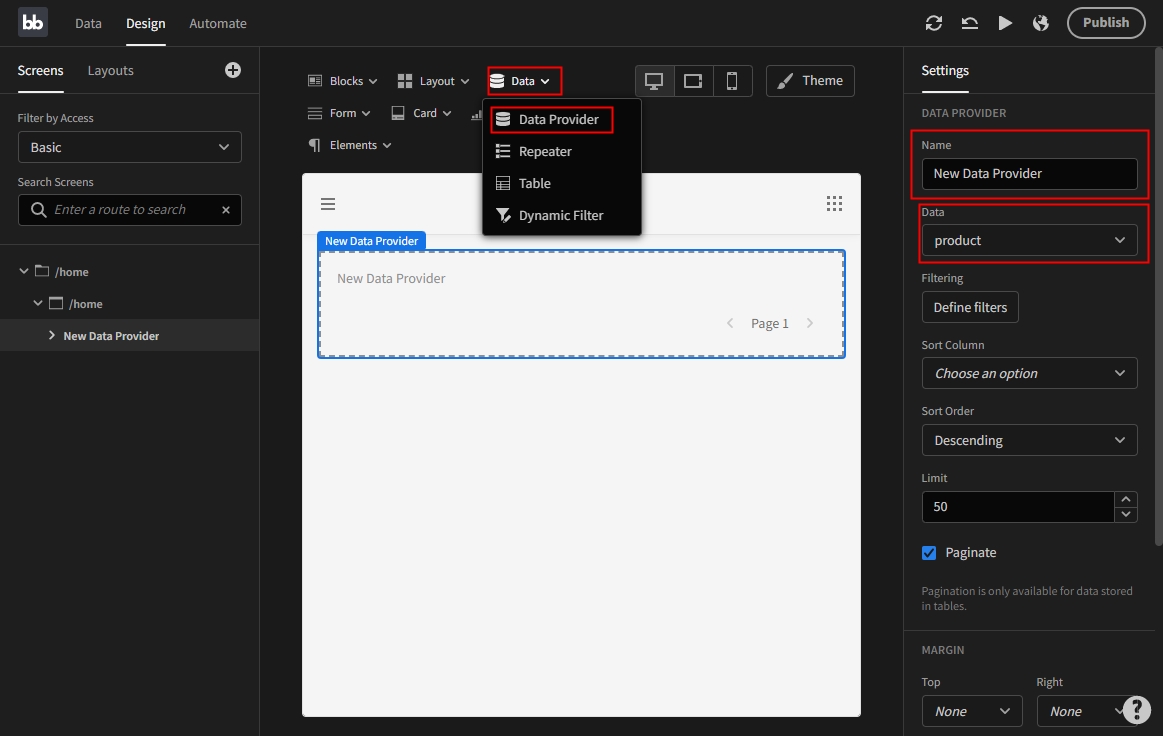Viewport: 1163px width, 736px height.
Task: Open the Sort Order dropdown
Action: 1029,440
